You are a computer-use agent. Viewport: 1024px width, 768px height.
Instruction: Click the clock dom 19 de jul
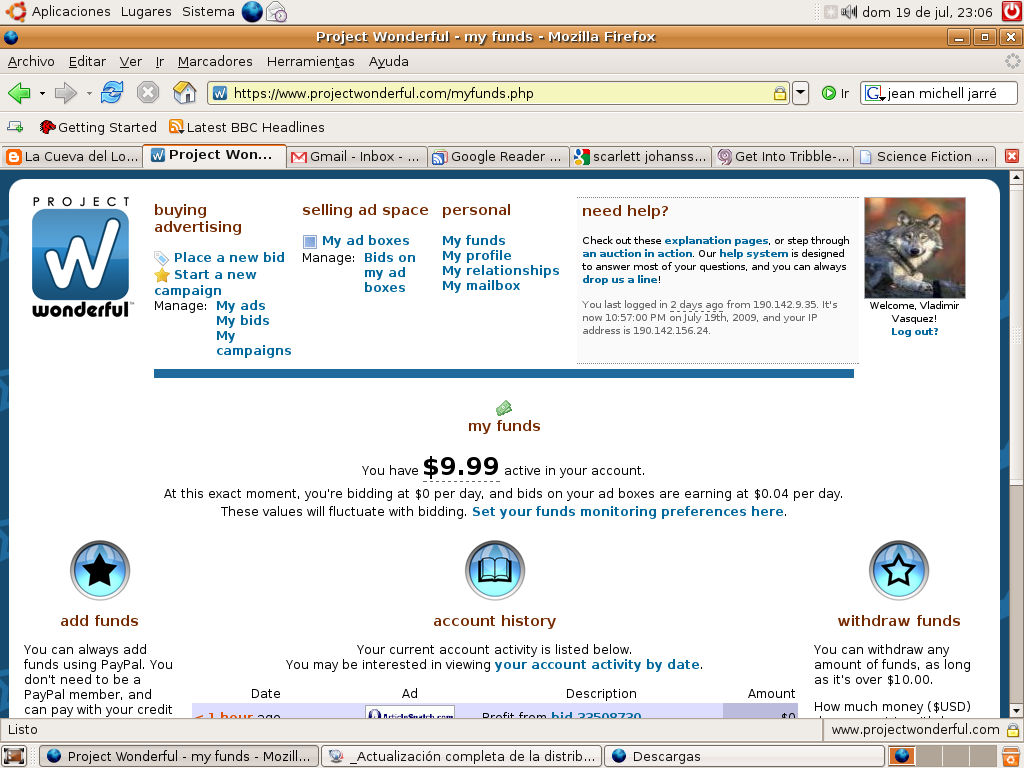927,12
